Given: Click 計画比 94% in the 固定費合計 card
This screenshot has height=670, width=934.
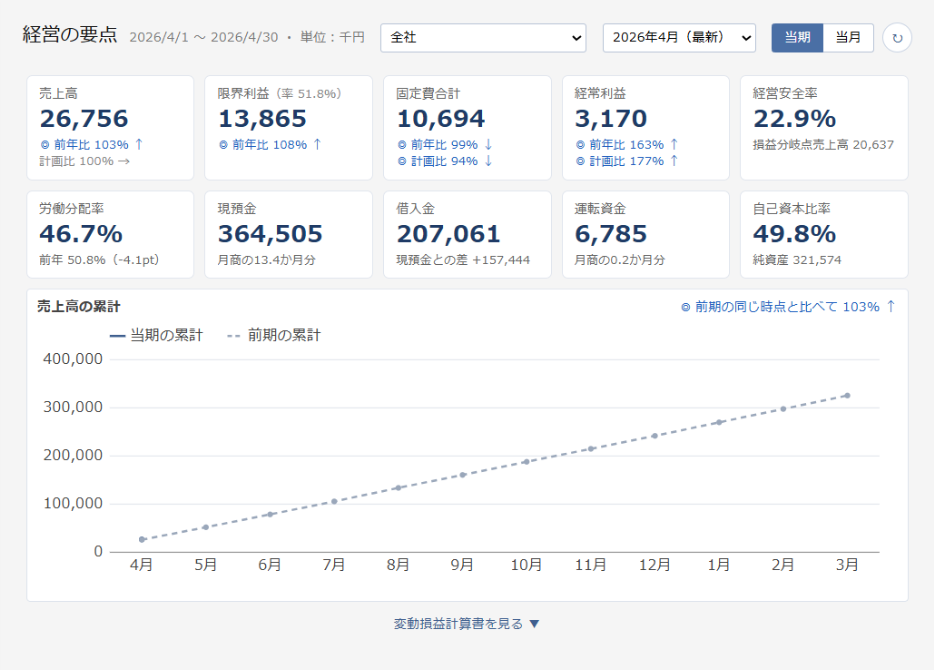Looking at the screenshot, I should point(444,161).
